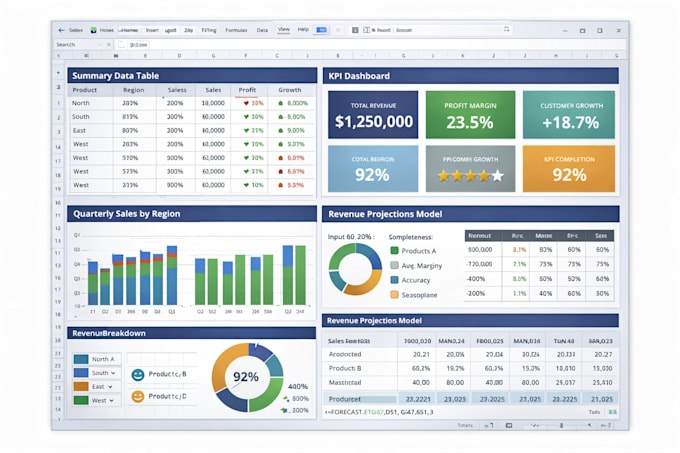Select the East cell in summary table
Image resolution: width=680 pixels, height=453 pixels.
79,130
